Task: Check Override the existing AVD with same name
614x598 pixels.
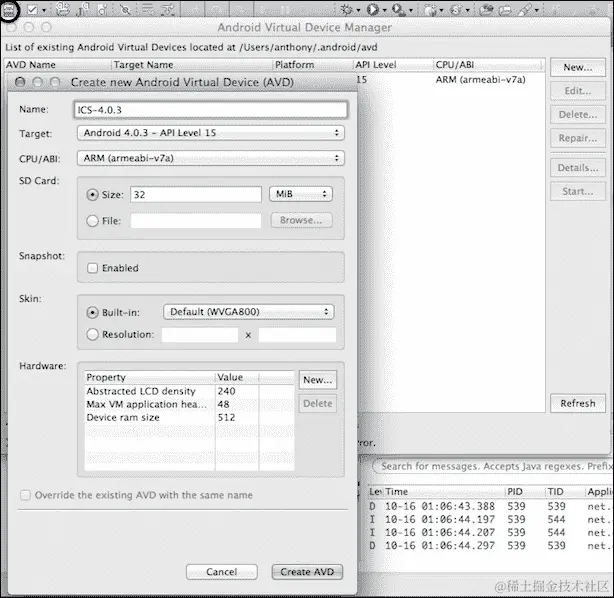Action: (25, 495)
